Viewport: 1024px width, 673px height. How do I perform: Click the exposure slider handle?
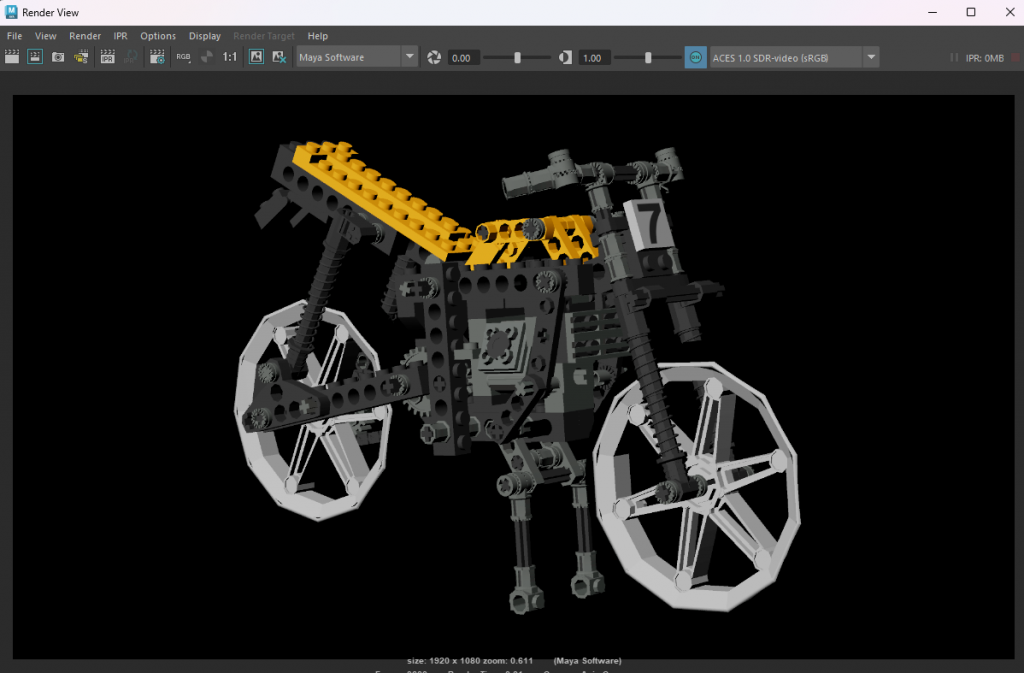point(517,58)
